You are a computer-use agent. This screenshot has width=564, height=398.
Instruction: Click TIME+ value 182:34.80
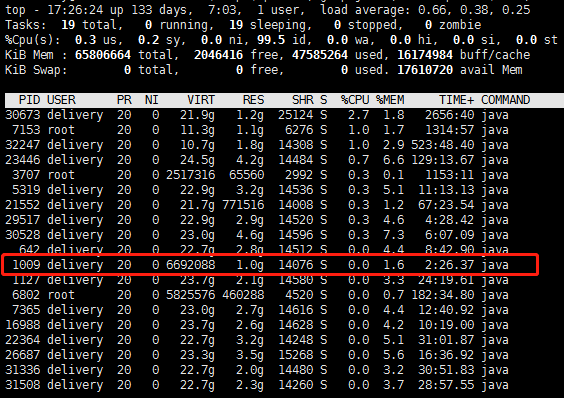tap(443, 295)
